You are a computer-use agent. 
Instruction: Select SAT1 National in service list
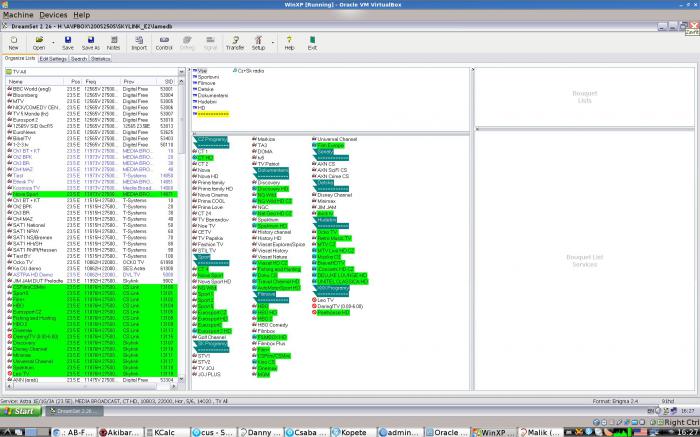92,225
